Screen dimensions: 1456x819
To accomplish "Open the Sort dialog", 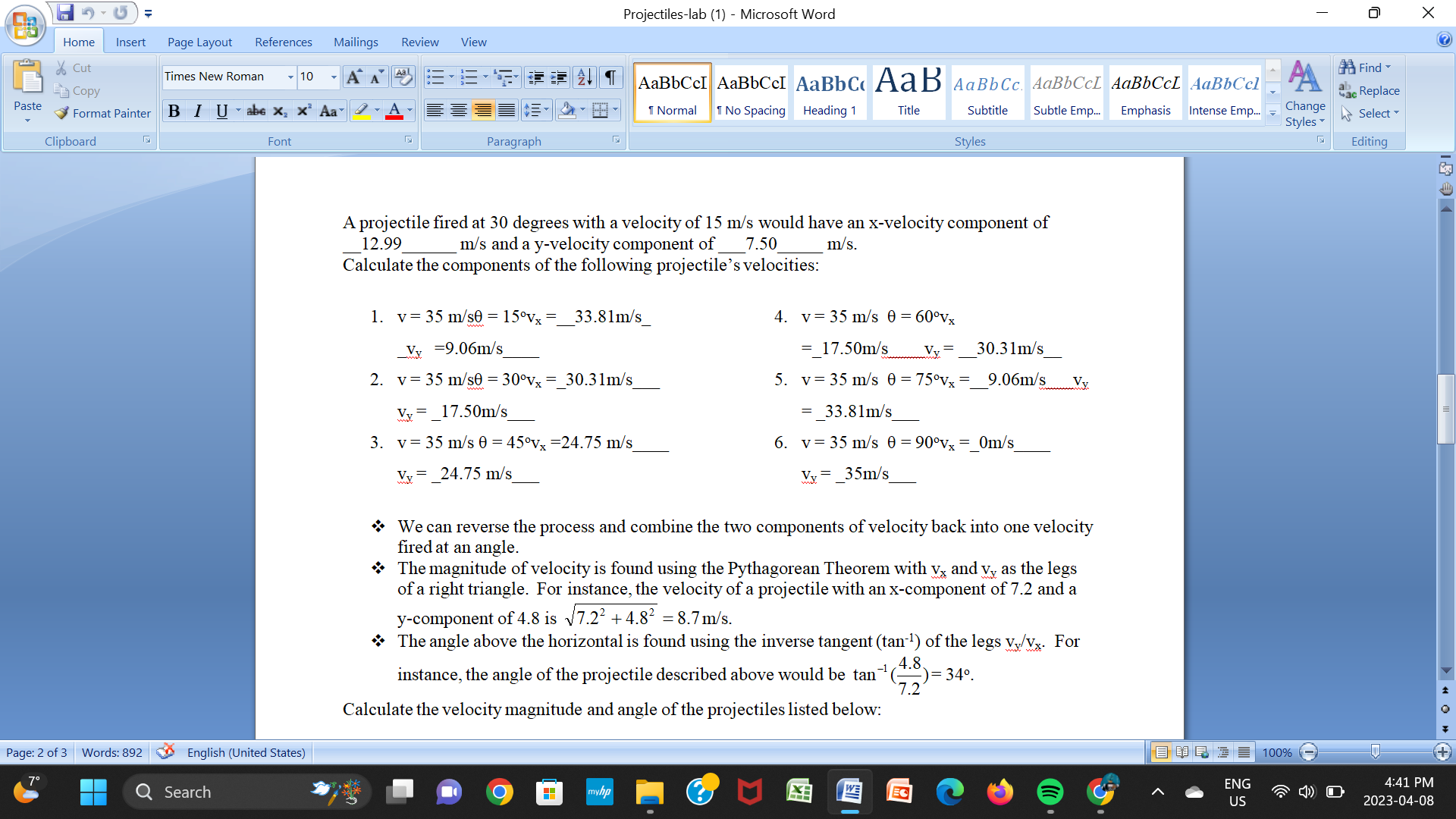I will [x=582, y=77].
